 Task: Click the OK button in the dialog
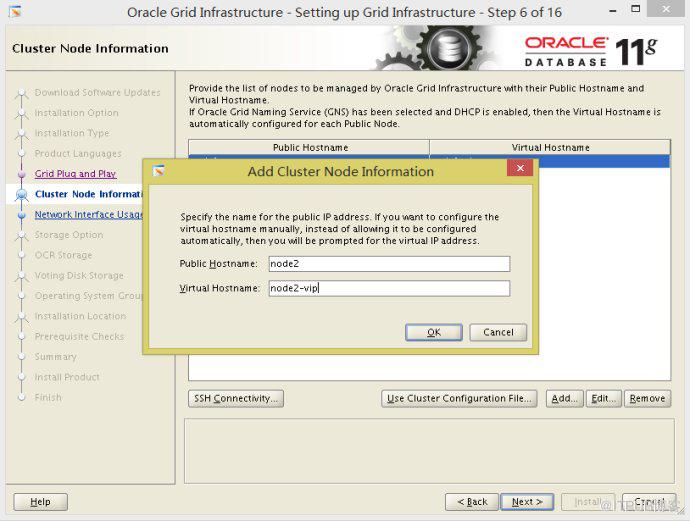(x=433, y=332)
